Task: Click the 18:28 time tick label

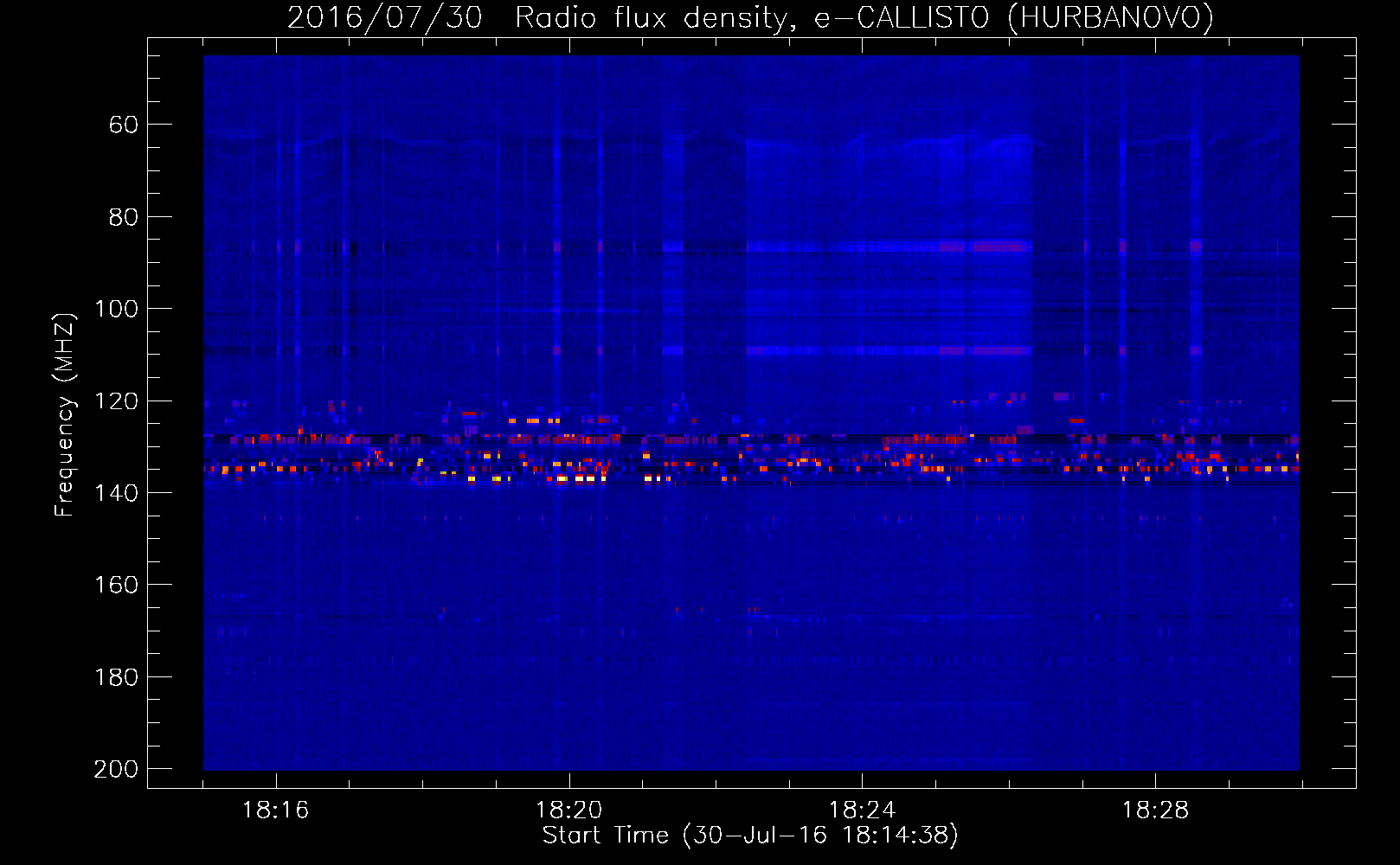Action: tap(1156, 811)
